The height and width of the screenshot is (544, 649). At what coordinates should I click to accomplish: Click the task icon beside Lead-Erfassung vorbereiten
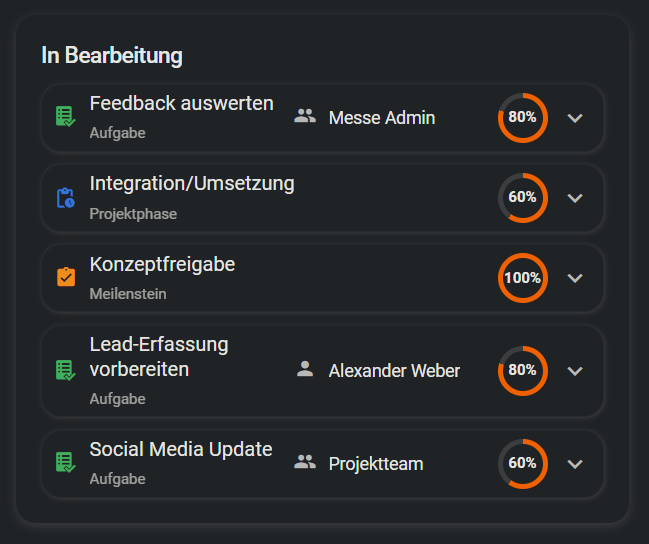click(x=65, y=370)
